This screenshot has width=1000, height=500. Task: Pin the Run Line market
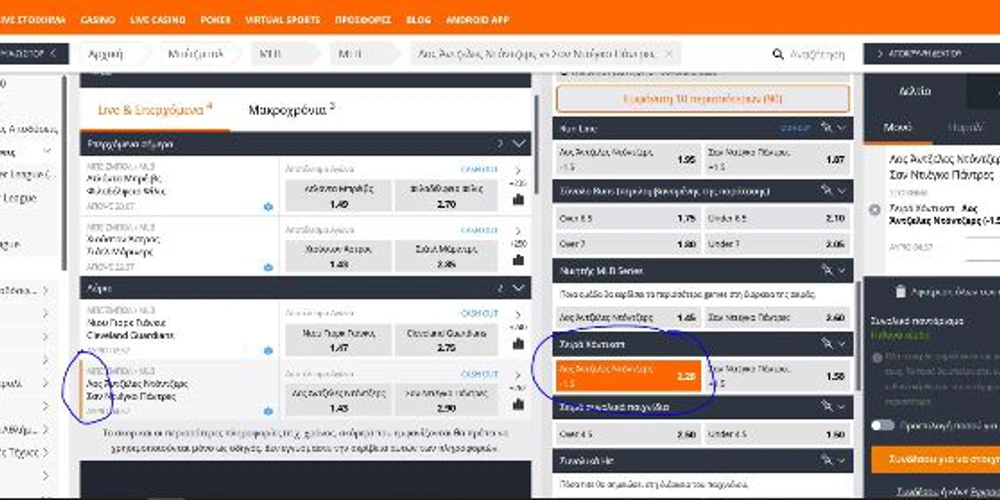827,128
